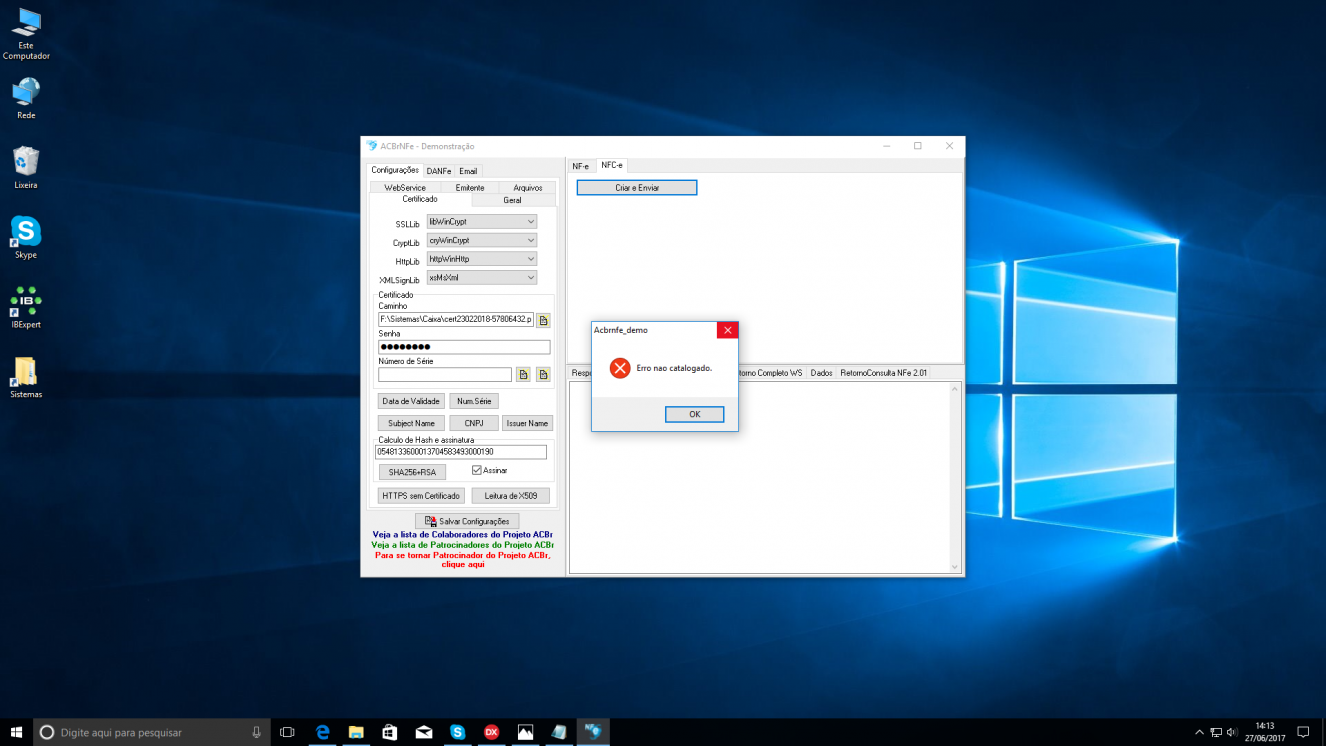Viewport: 1326px width, 746px height.
Task: Click the Windows Start button
Action: pos(16,732)
